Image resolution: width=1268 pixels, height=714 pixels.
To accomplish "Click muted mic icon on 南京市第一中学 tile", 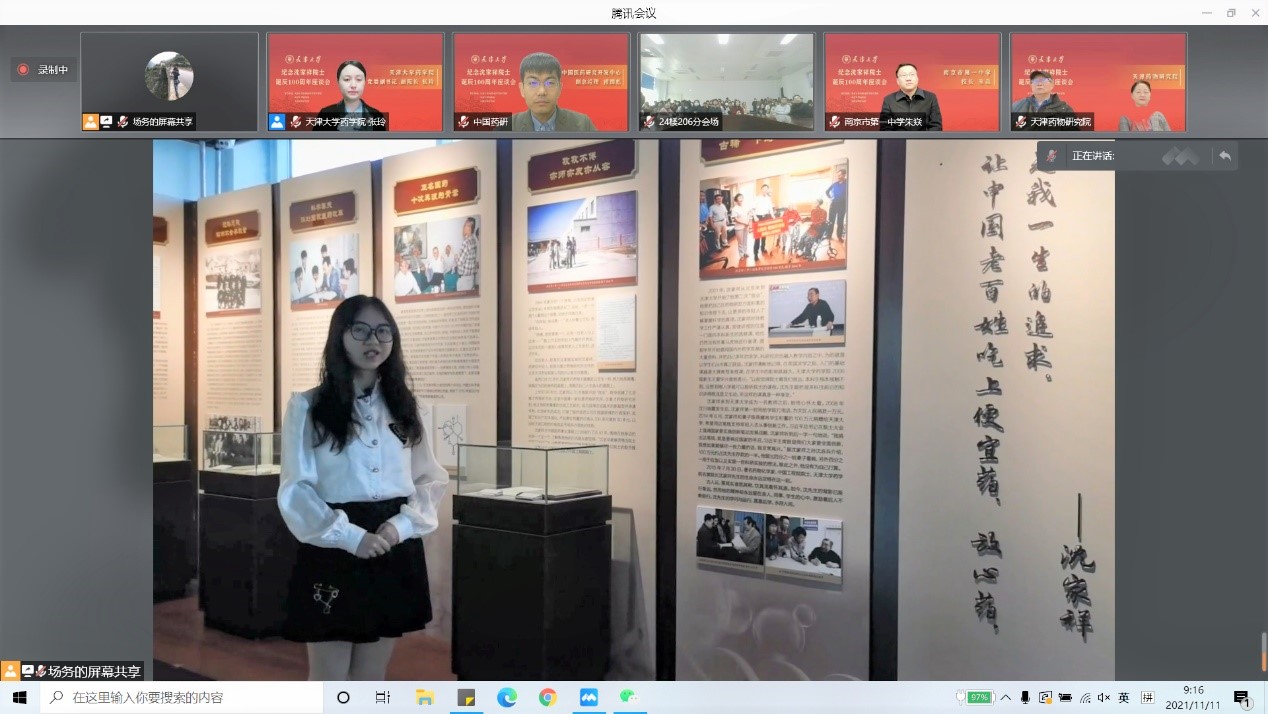I will pyautogui.click(x=836, y=122).
